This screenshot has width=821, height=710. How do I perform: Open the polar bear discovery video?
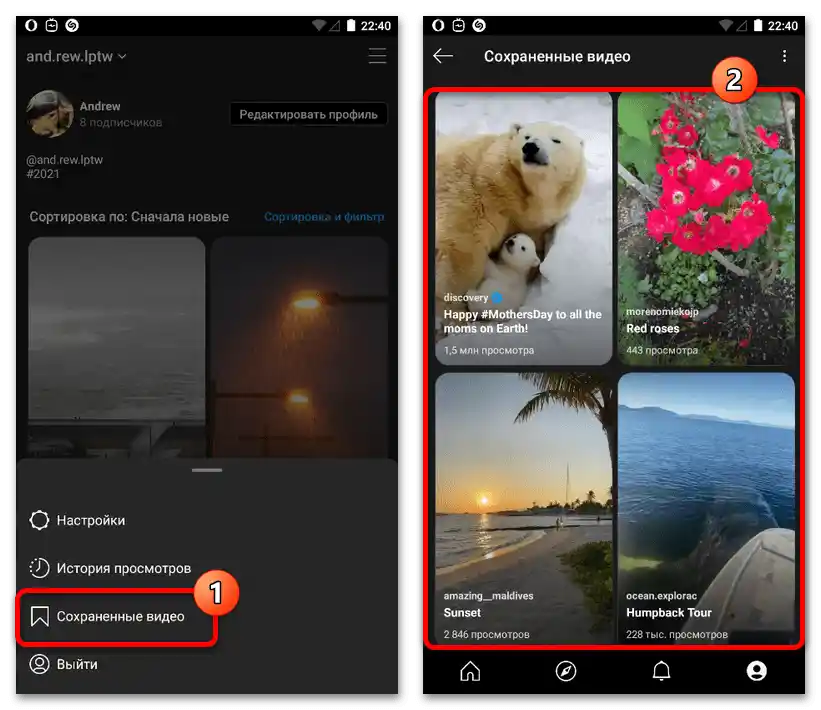click(524, 228)
